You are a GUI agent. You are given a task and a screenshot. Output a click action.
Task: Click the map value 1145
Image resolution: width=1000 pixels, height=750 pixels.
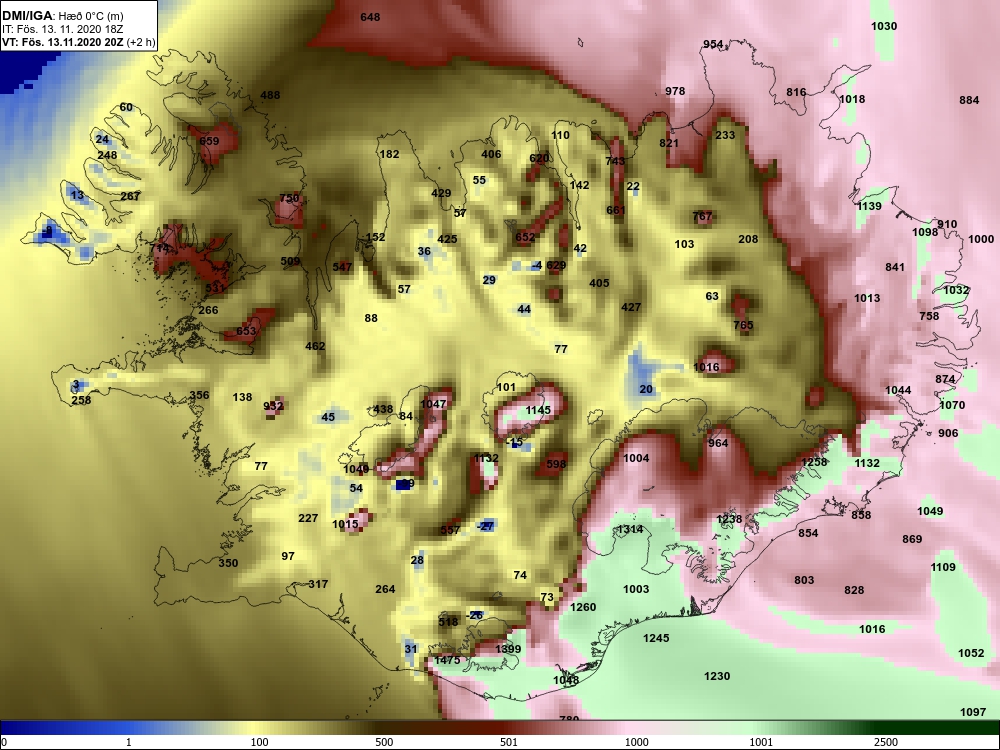pos(538,410)
